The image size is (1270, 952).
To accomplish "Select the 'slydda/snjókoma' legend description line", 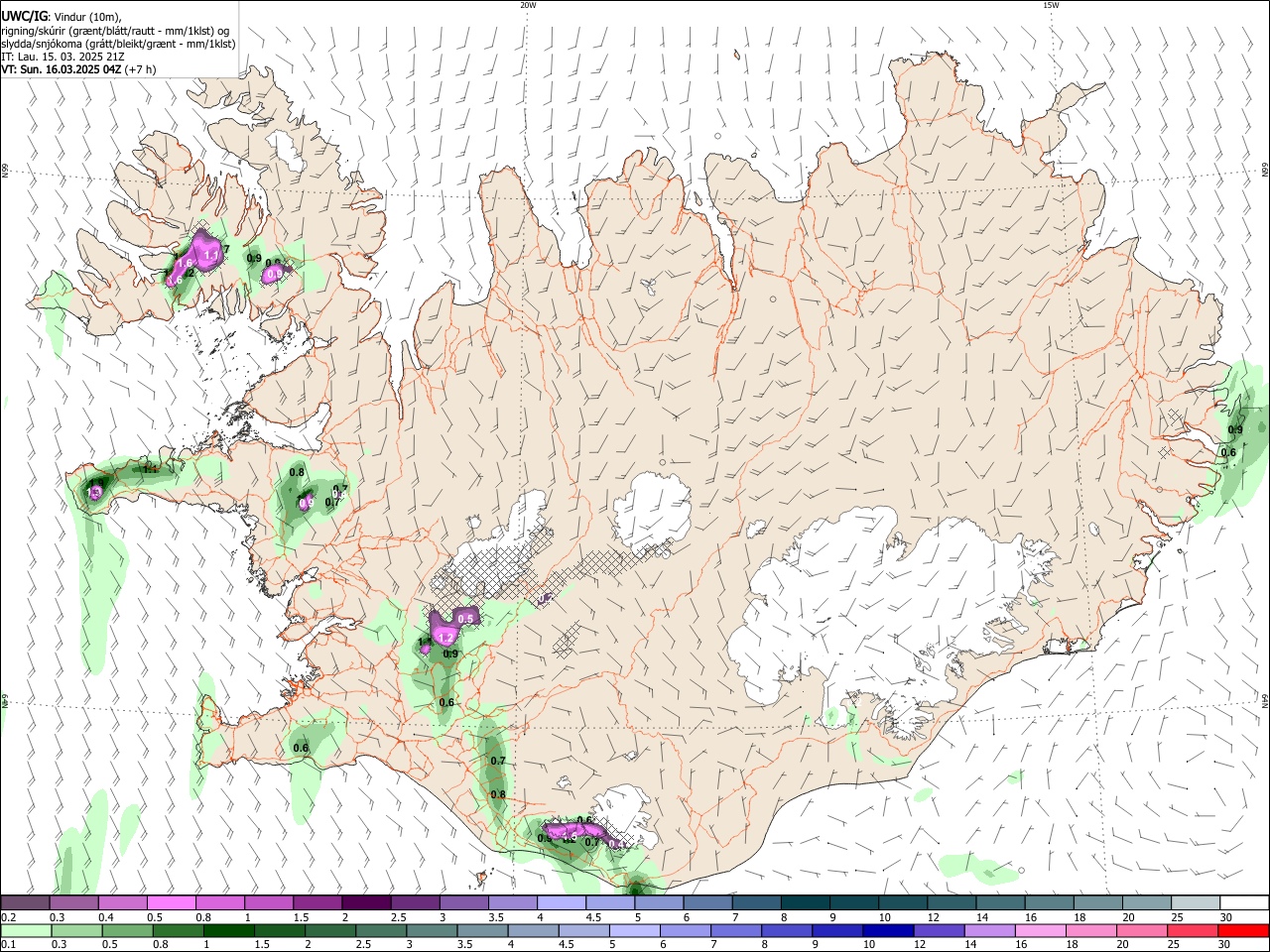I will [x=118, y=44].
